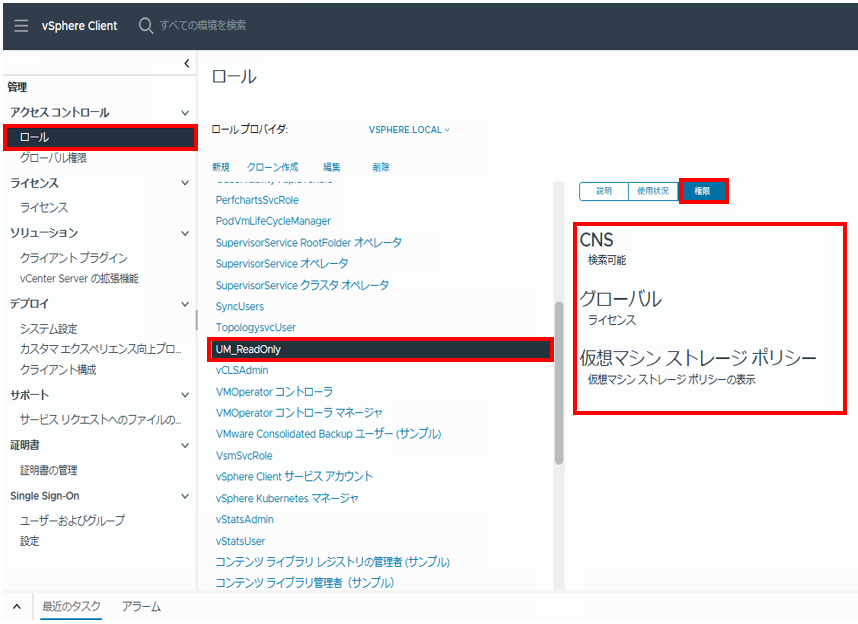The image size is (858, 624).
Task: Open the ライセンス sub-item page
Action: coord(44,207)
